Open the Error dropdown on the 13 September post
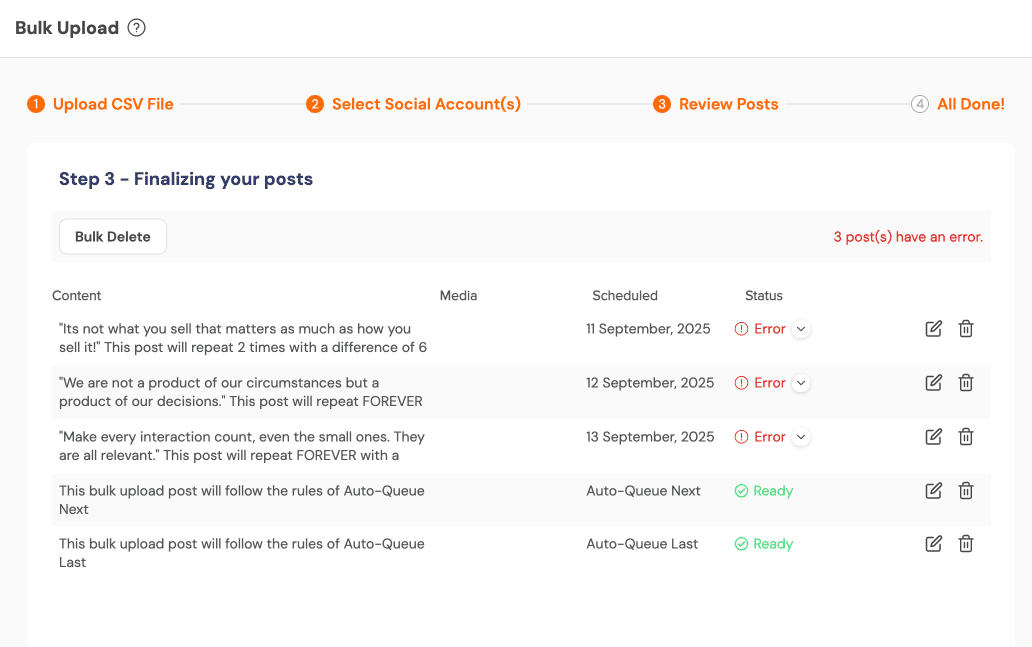This screenshot has height=647, width=1032. 800,436
